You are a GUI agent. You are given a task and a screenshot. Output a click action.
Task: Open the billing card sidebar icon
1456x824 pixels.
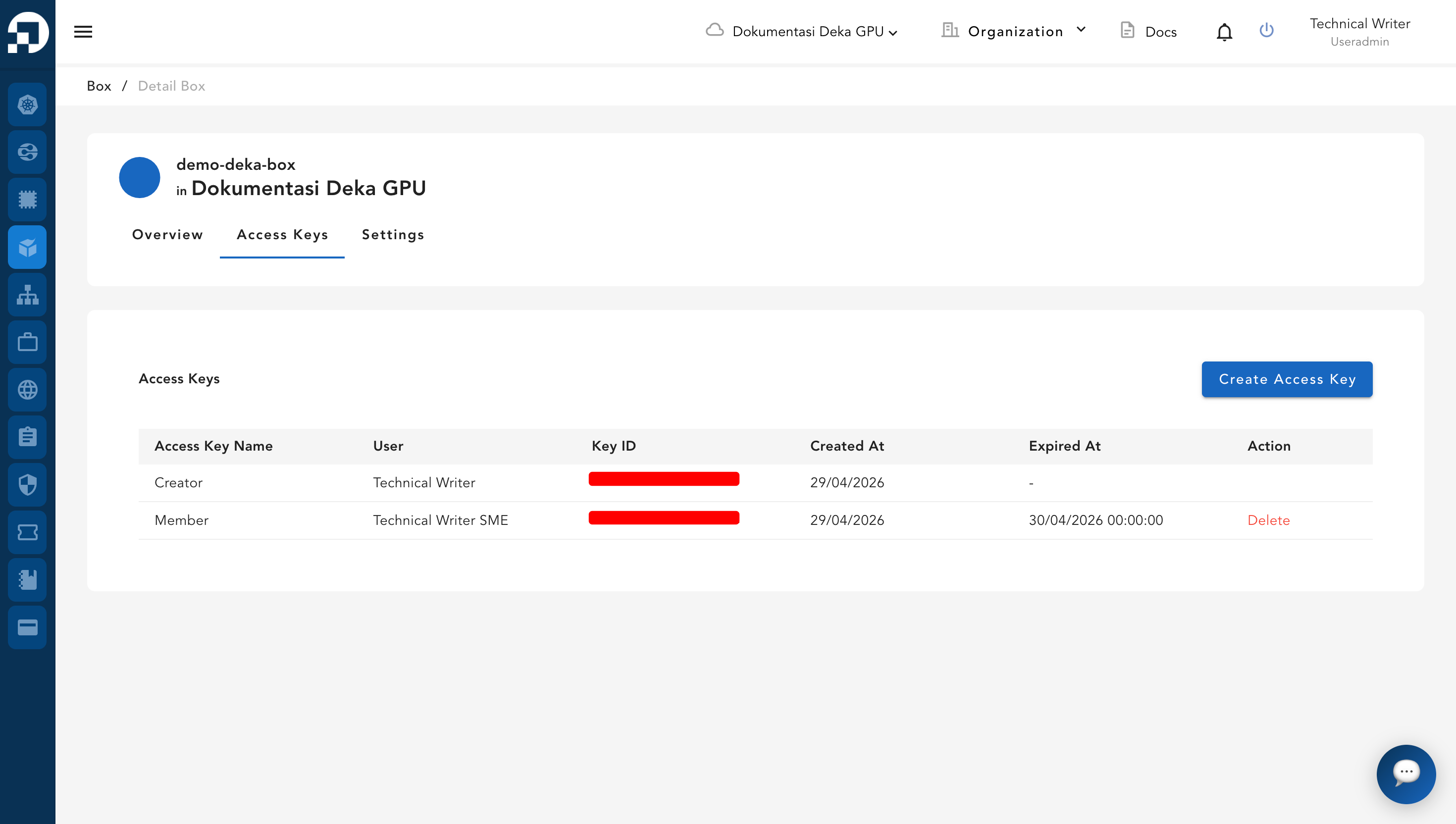pos(27,627)
